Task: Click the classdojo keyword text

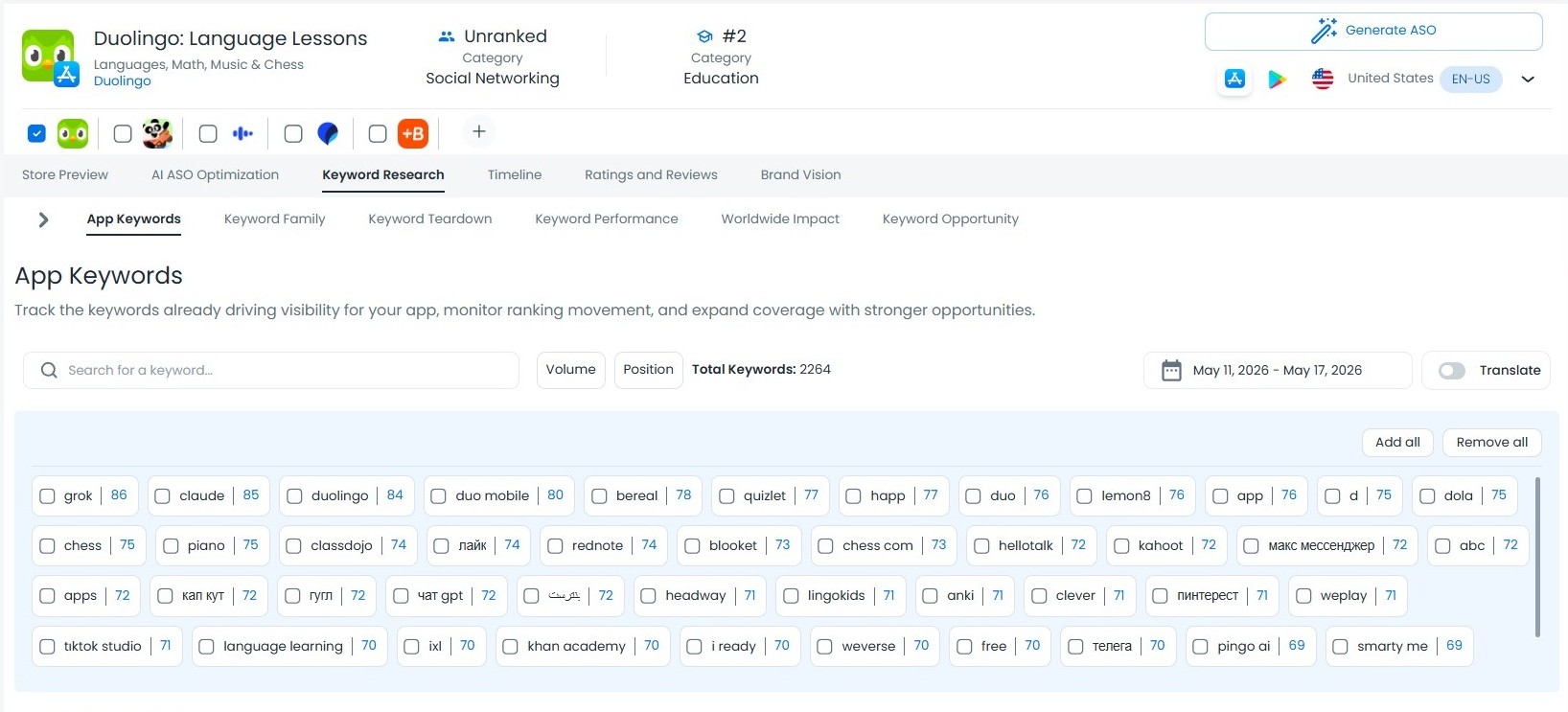Action: (x=341, y=545)
